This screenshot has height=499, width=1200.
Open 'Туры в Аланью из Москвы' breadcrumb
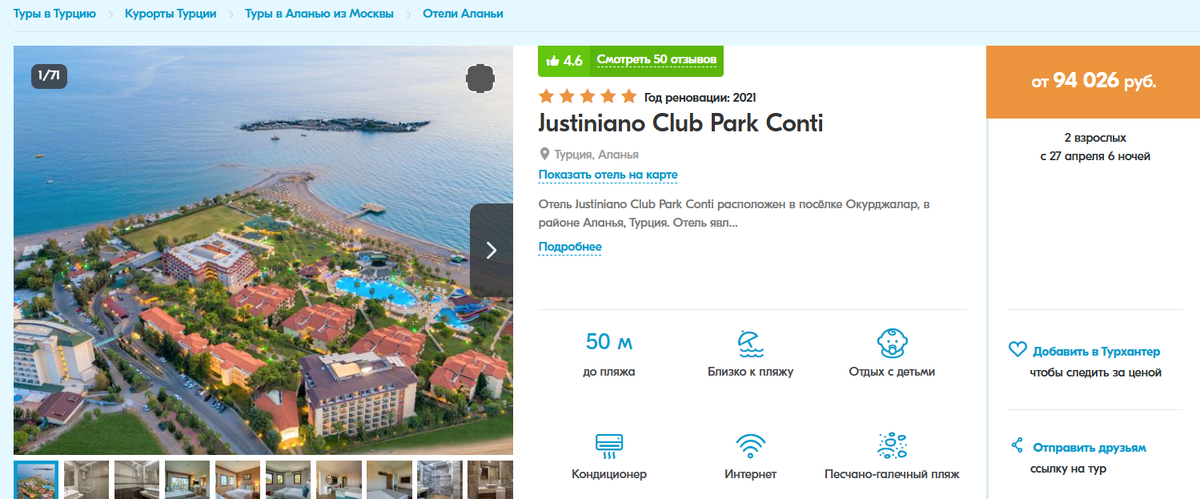point(319,14)
